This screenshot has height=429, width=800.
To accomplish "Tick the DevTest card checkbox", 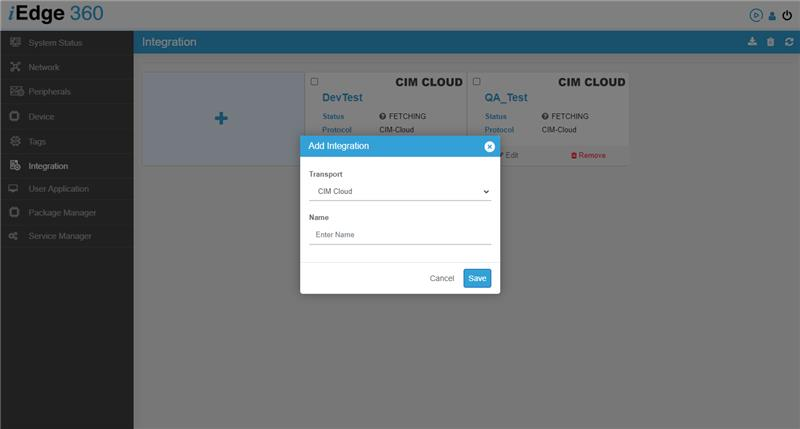I will point(315,82).
